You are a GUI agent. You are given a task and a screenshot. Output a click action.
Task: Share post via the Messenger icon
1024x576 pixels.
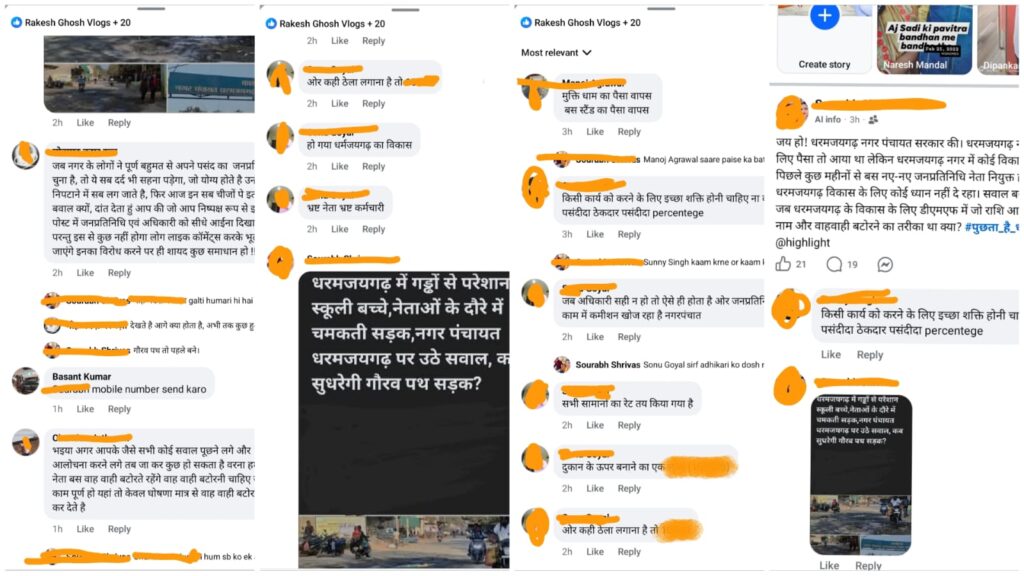click(885, 264)
